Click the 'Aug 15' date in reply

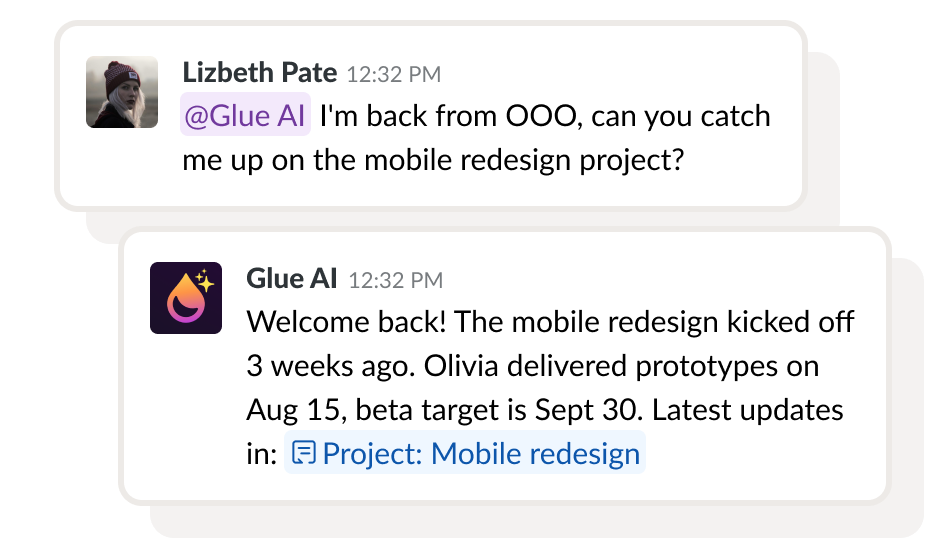295,411
